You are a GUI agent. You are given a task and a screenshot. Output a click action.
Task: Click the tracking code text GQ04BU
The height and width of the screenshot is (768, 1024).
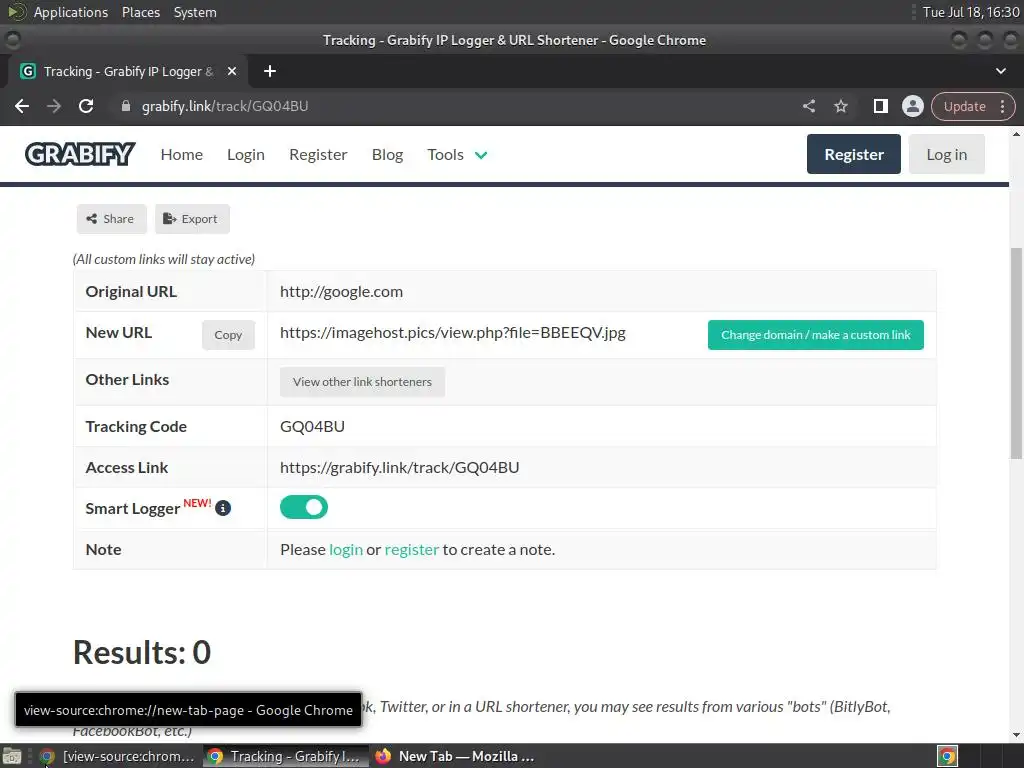312,426
